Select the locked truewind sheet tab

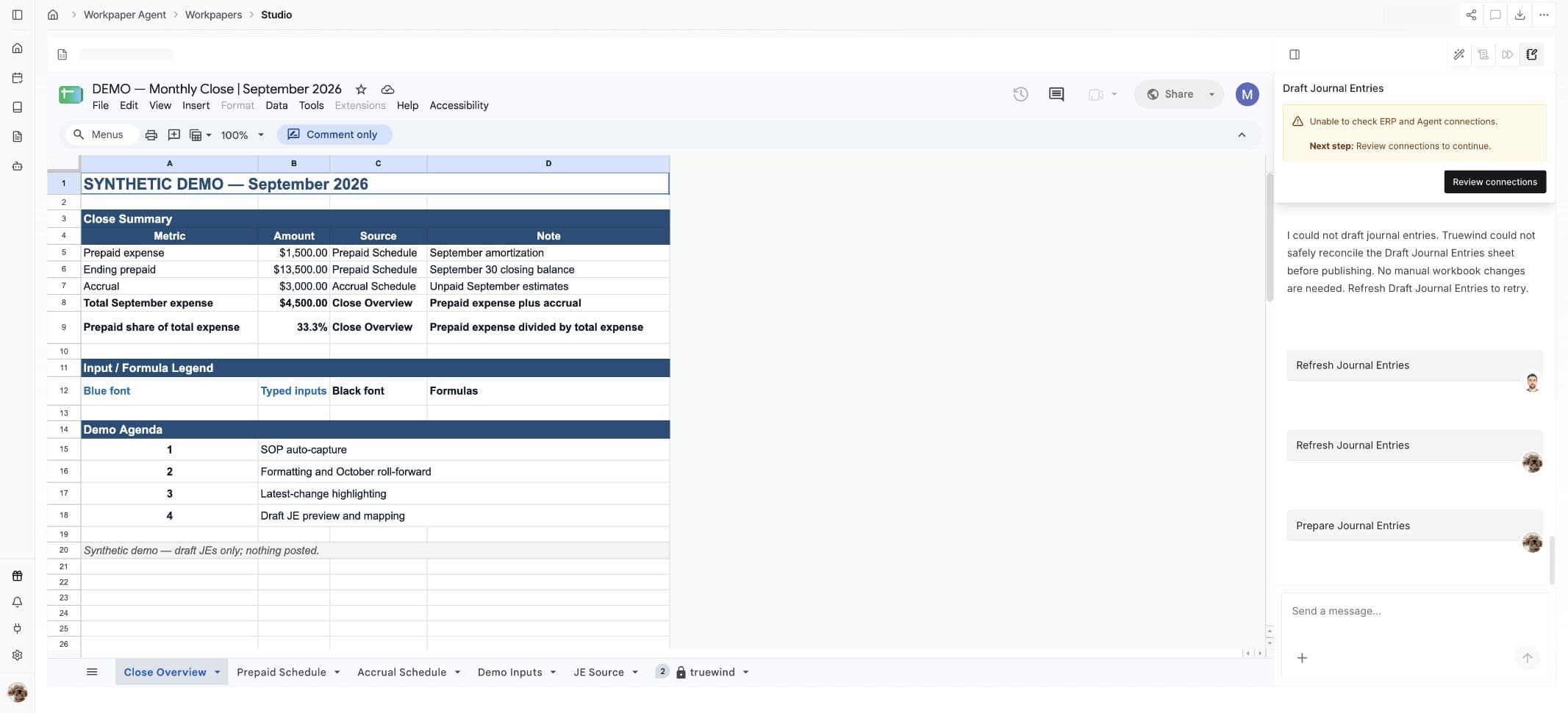[712, 673]
